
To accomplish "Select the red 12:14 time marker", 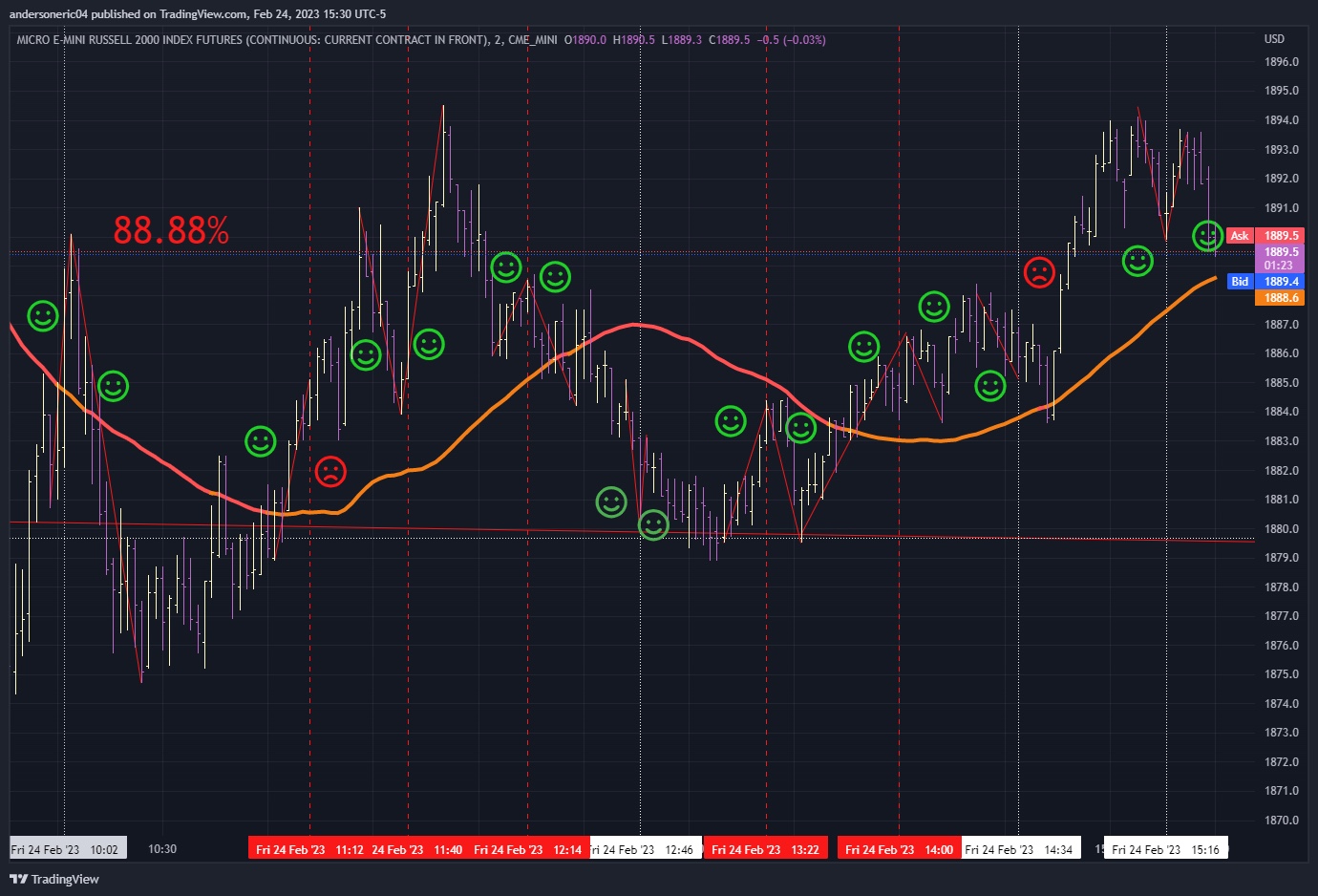I will point(527,849).
